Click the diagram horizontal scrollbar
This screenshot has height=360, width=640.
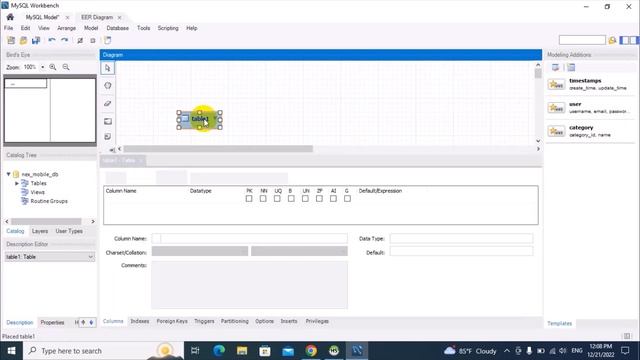pos(218,149)
